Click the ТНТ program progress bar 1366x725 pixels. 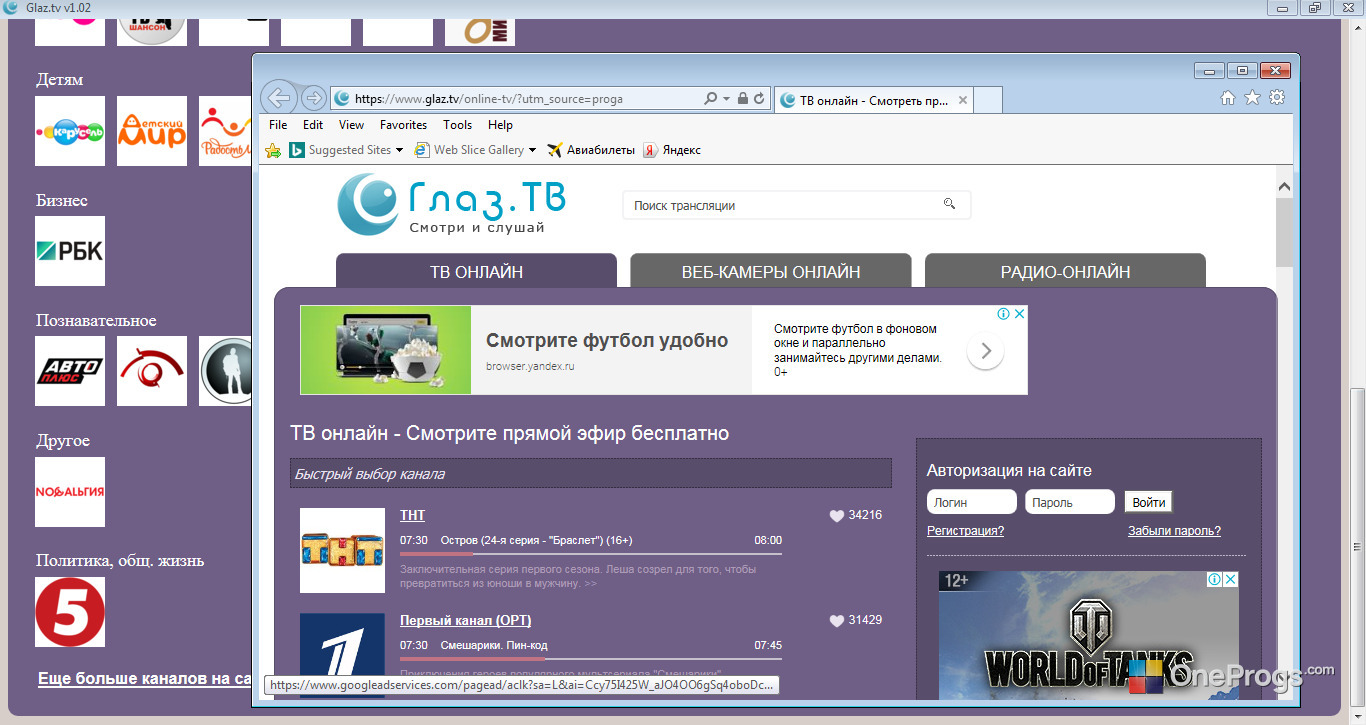click(x=591, y=553)
